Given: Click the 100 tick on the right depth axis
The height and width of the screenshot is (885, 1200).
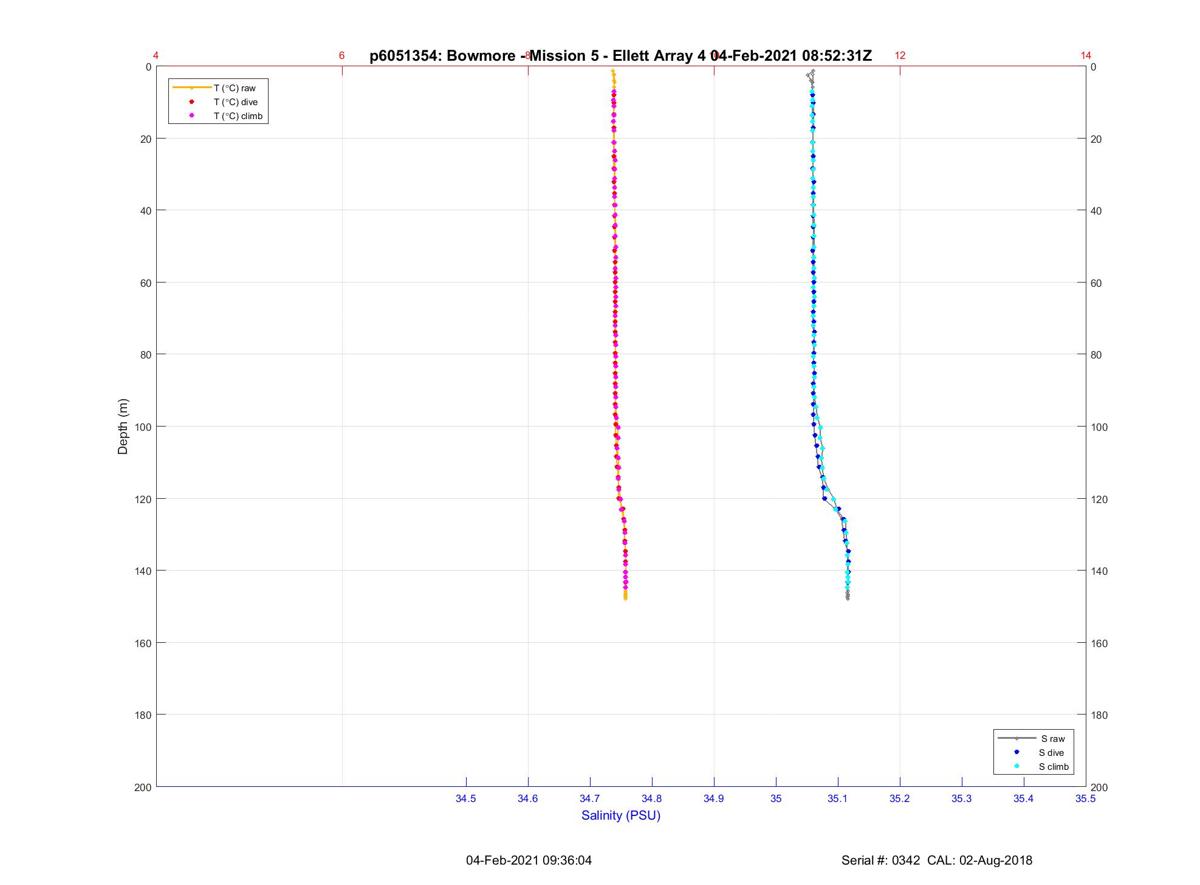Looking at the screenshot, I should click(x=1099, y=427).
